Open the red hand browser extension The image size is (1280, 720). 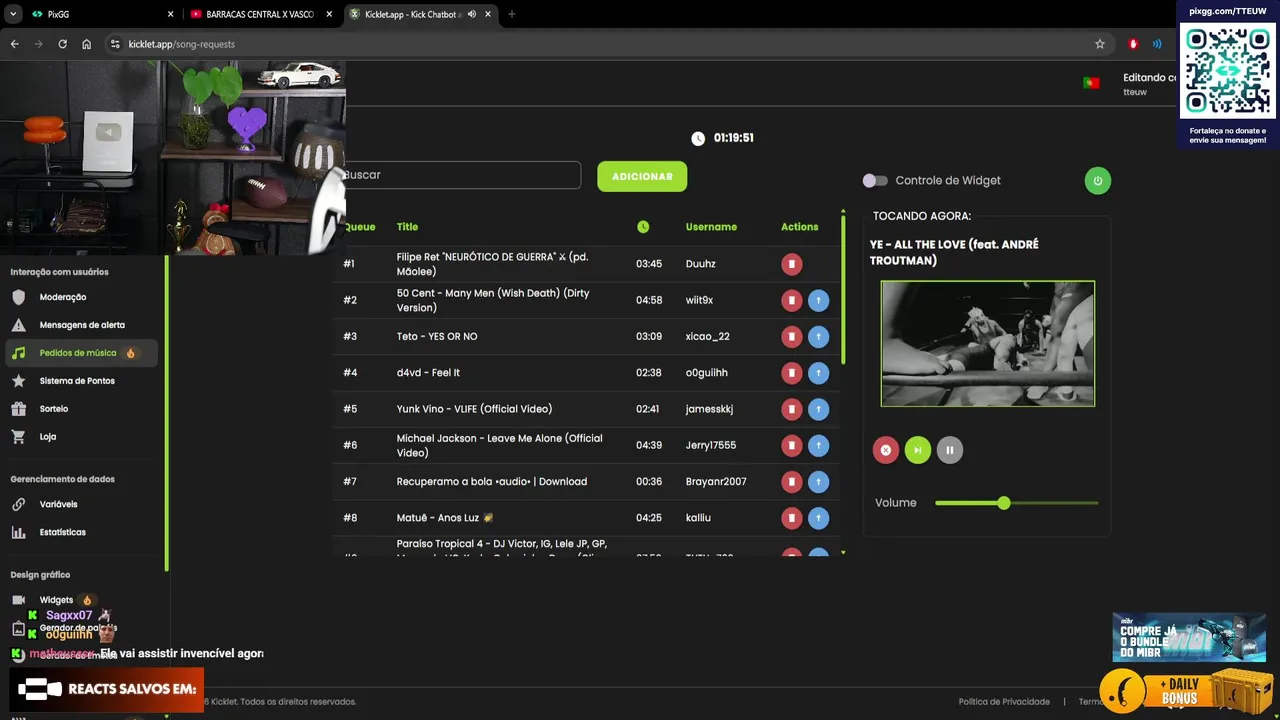(1133, 44)
